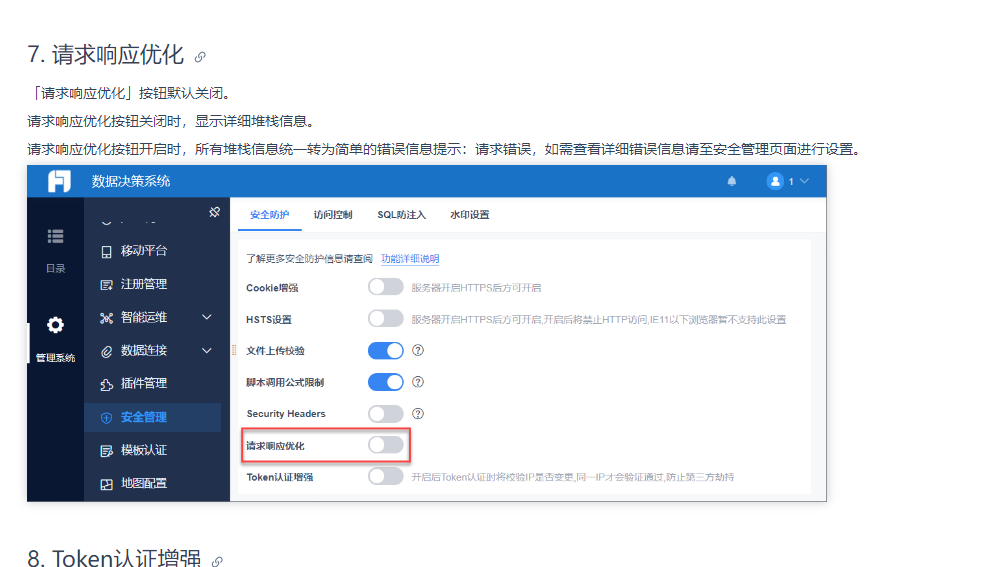Click the 功能详细说明 link

point(410,259)
